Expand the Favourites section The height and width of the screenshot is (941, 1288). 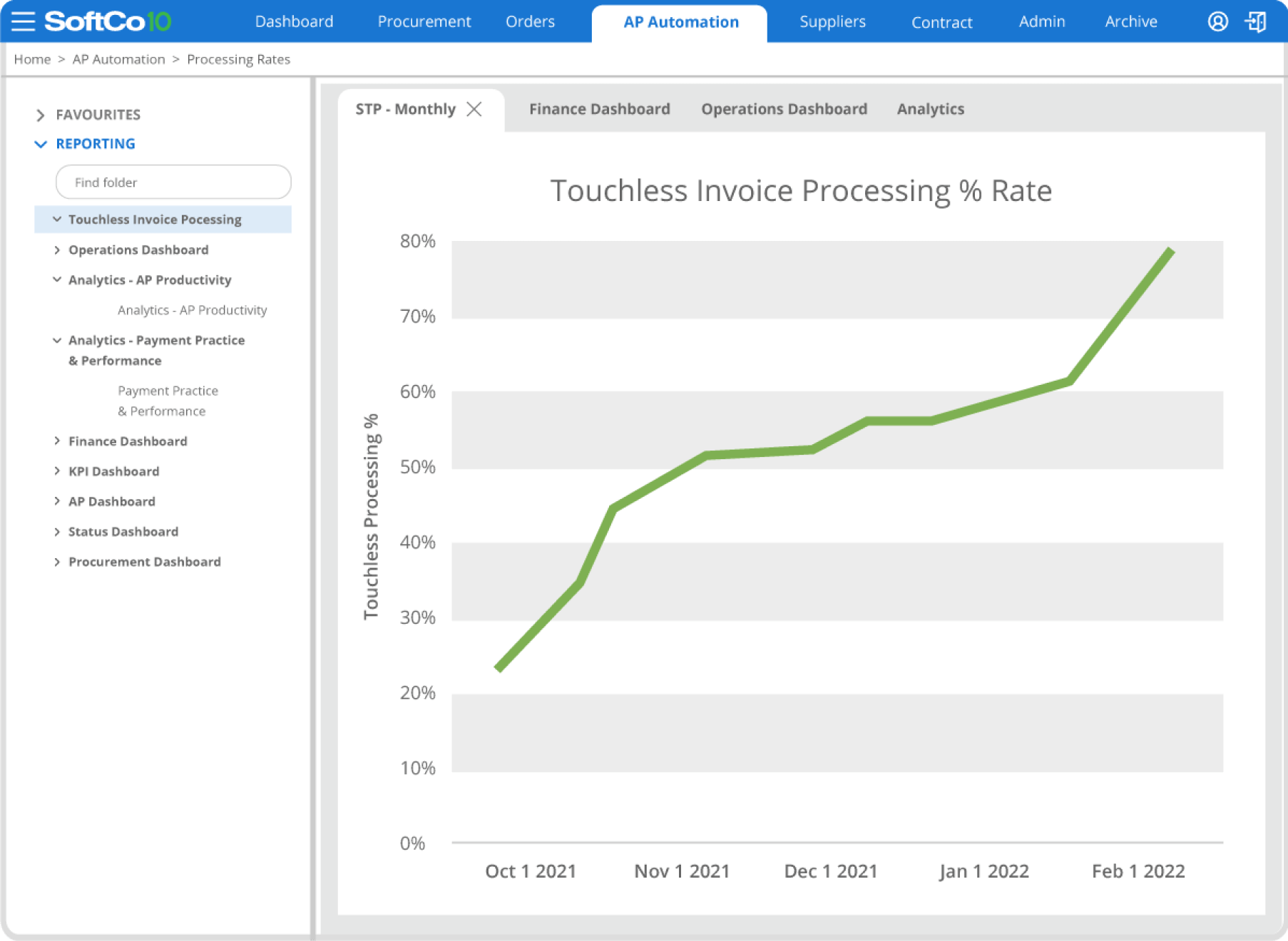tap(41, 115)
